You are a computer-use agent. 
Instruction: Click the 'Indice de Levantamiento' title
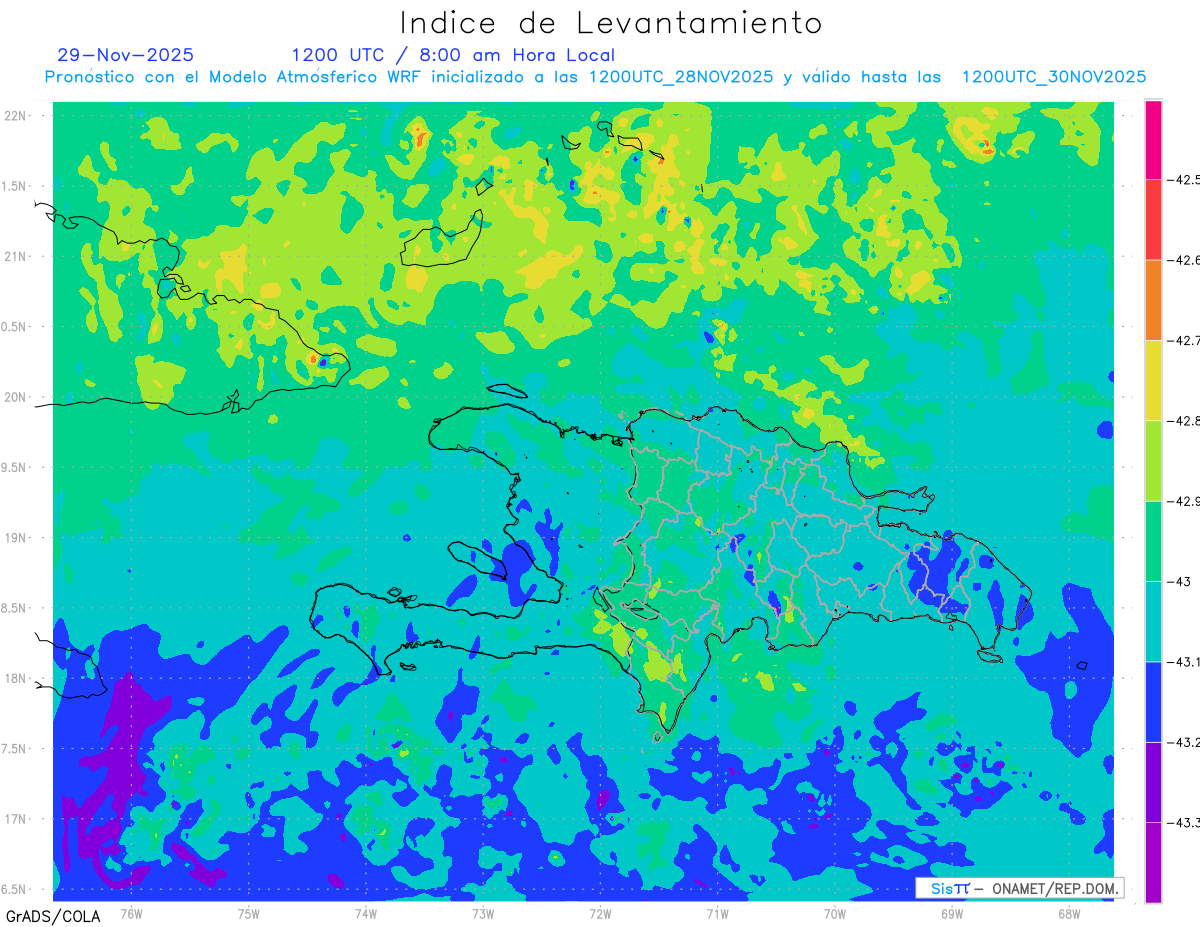pos(611,23)
